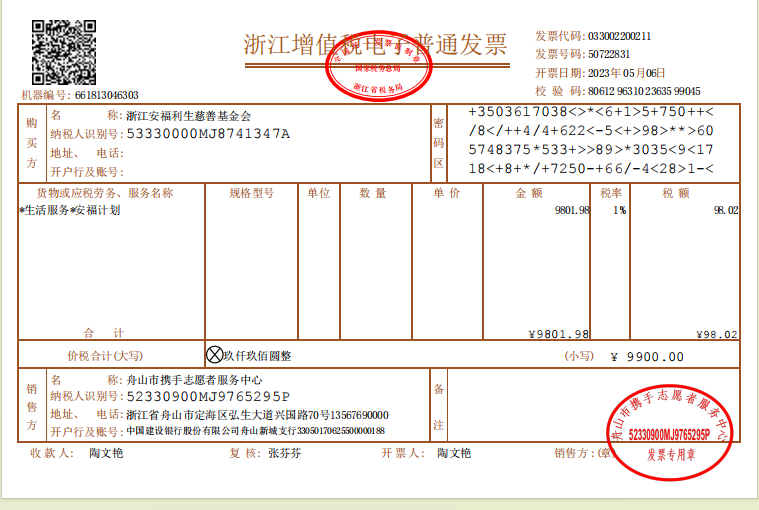Click issuer name 陶文艳 beside 开票人
The image size is (759, 510).
(x=454, y=453)
